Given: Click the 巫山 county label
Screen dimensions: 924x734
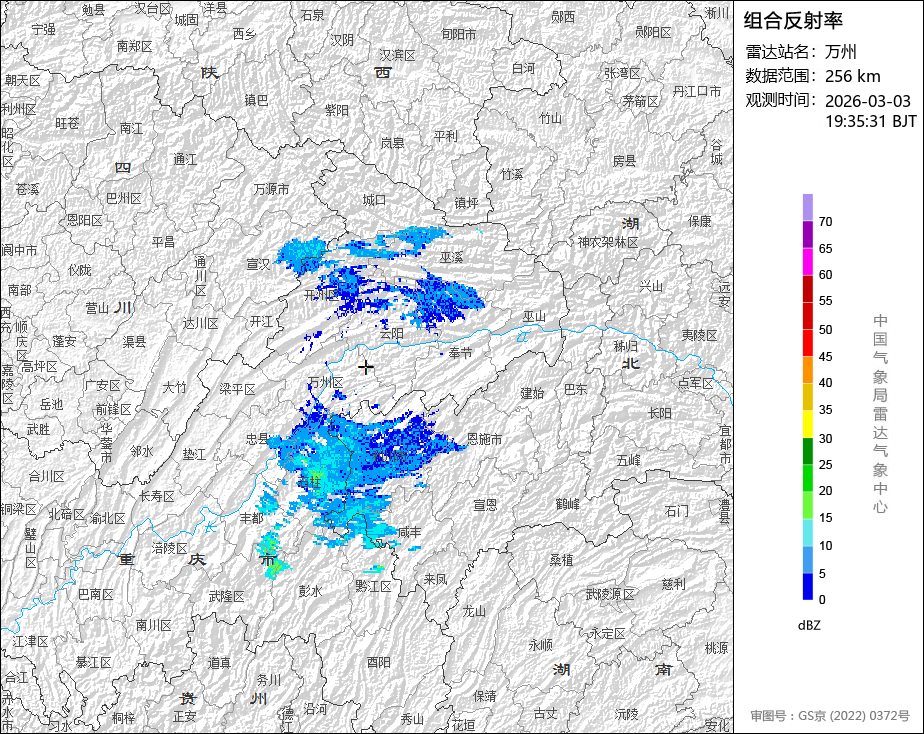Looking at the screenshot, I should pos(534,317).
